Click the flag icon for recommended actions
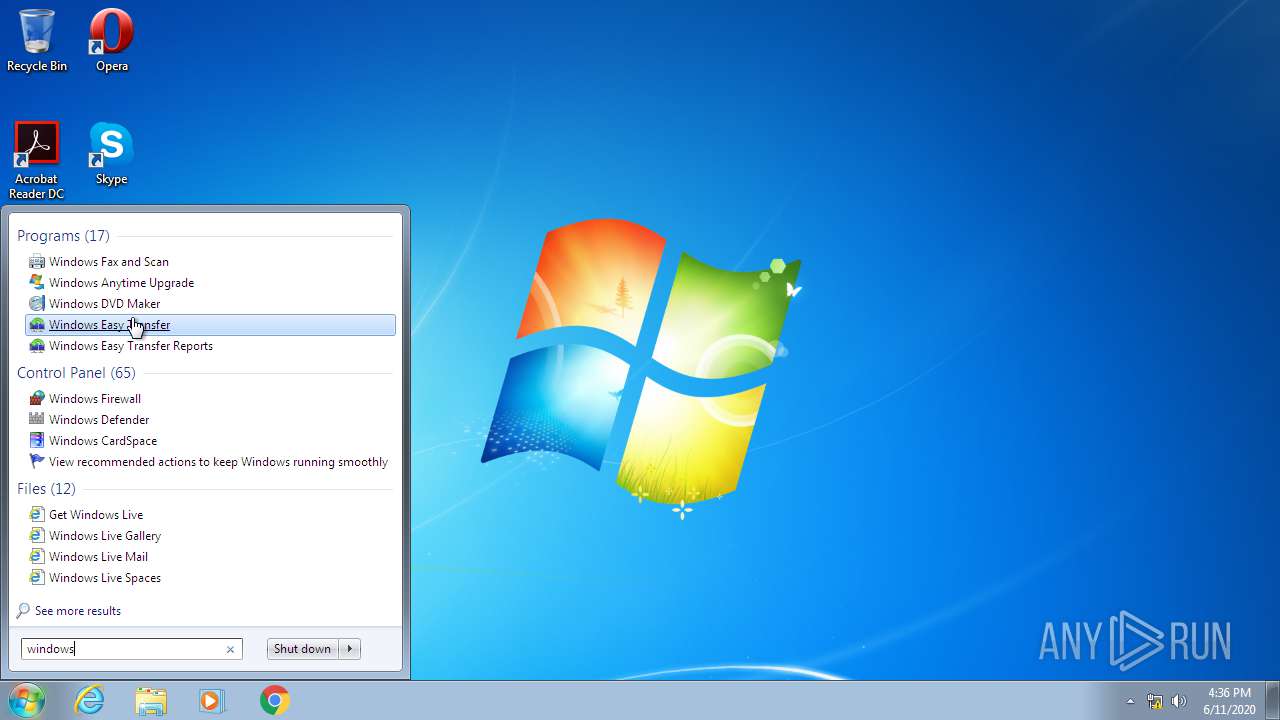The width and height of the screenshot is (1280, 720). click(37, 462)
